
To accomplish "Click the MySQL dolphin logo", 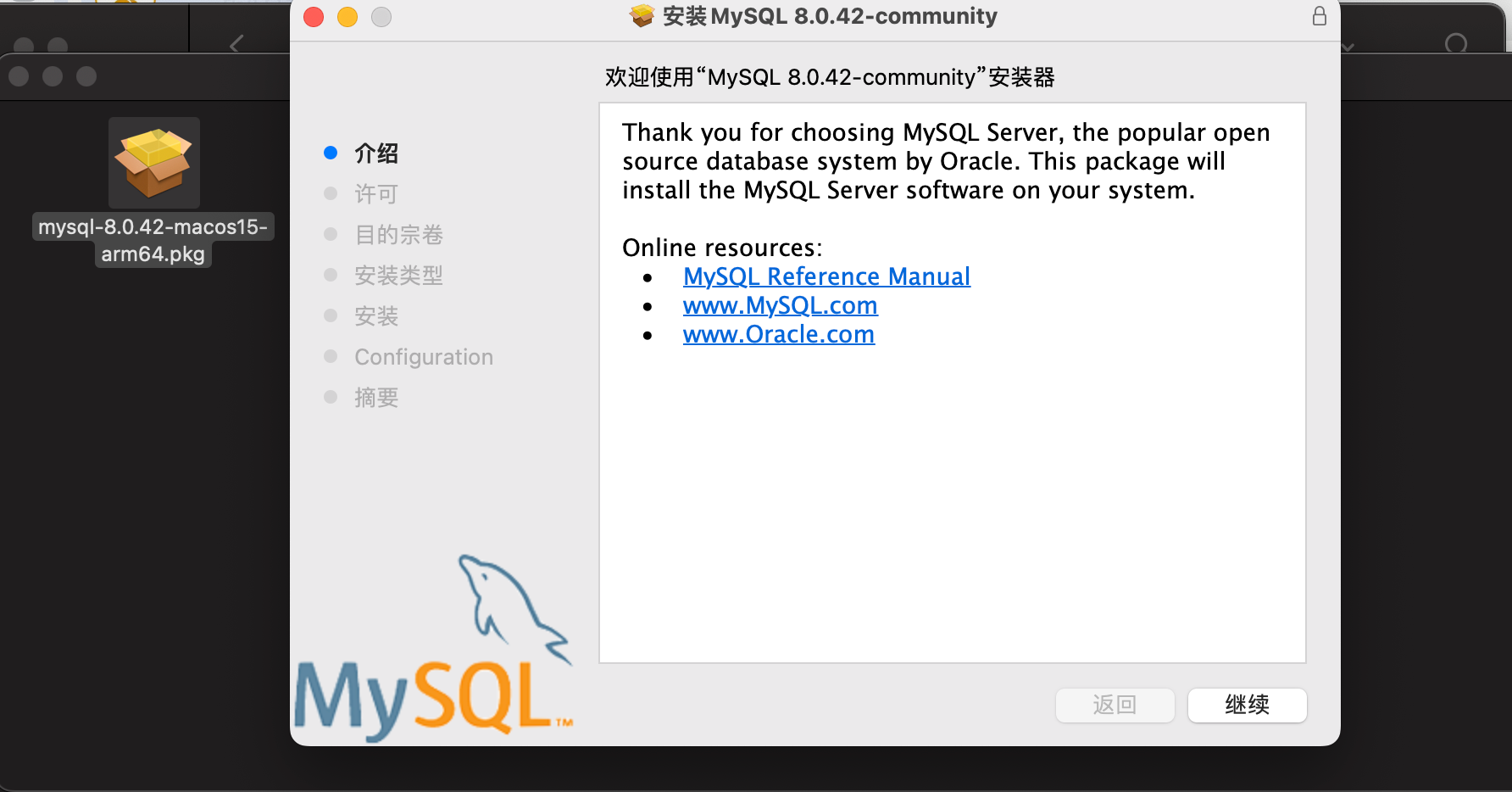I will tap(433, 647).
